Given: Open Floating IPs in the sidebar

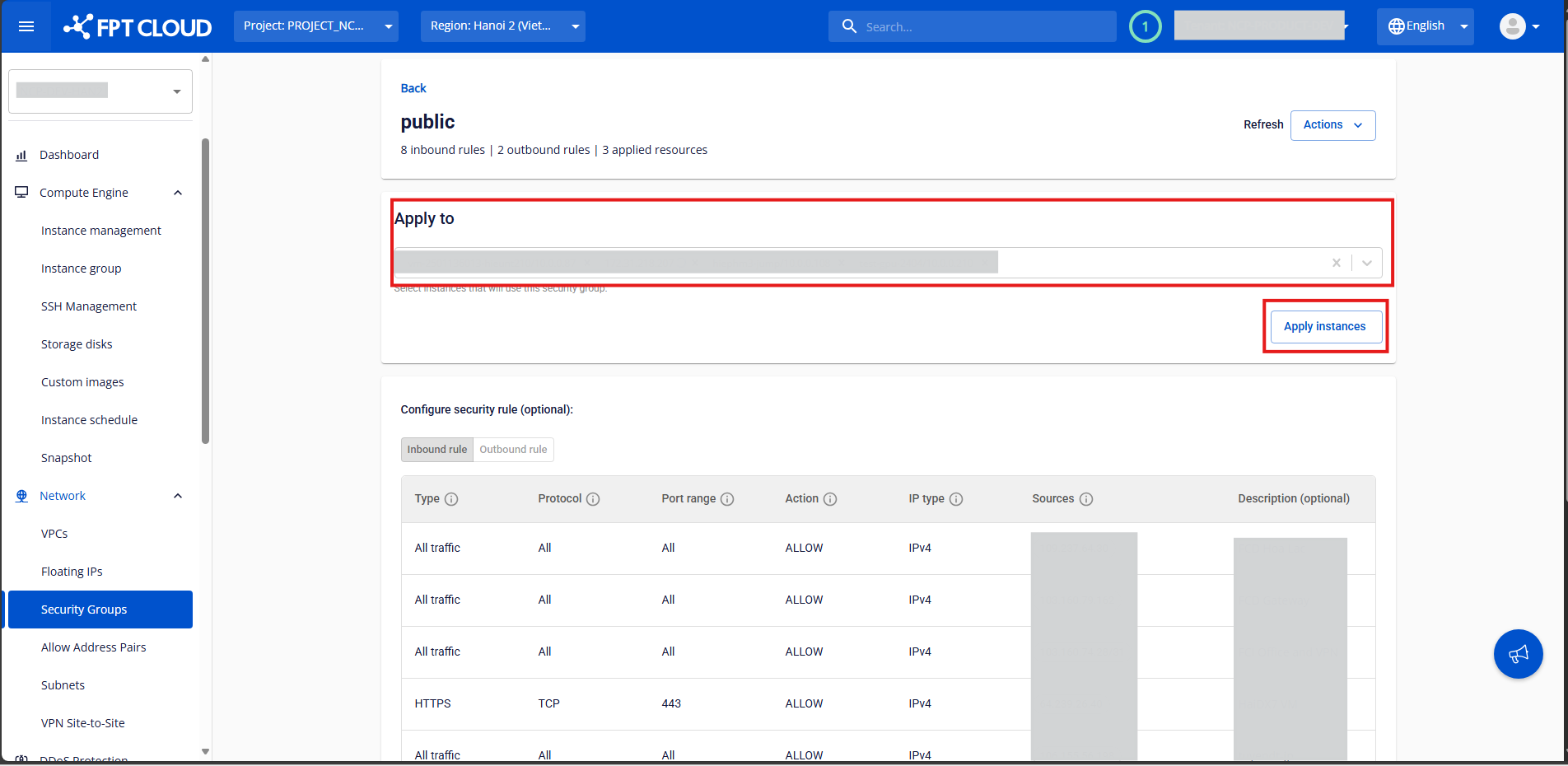Looking at the screenshot, I should pyautogui.click(x=72, y=572).
